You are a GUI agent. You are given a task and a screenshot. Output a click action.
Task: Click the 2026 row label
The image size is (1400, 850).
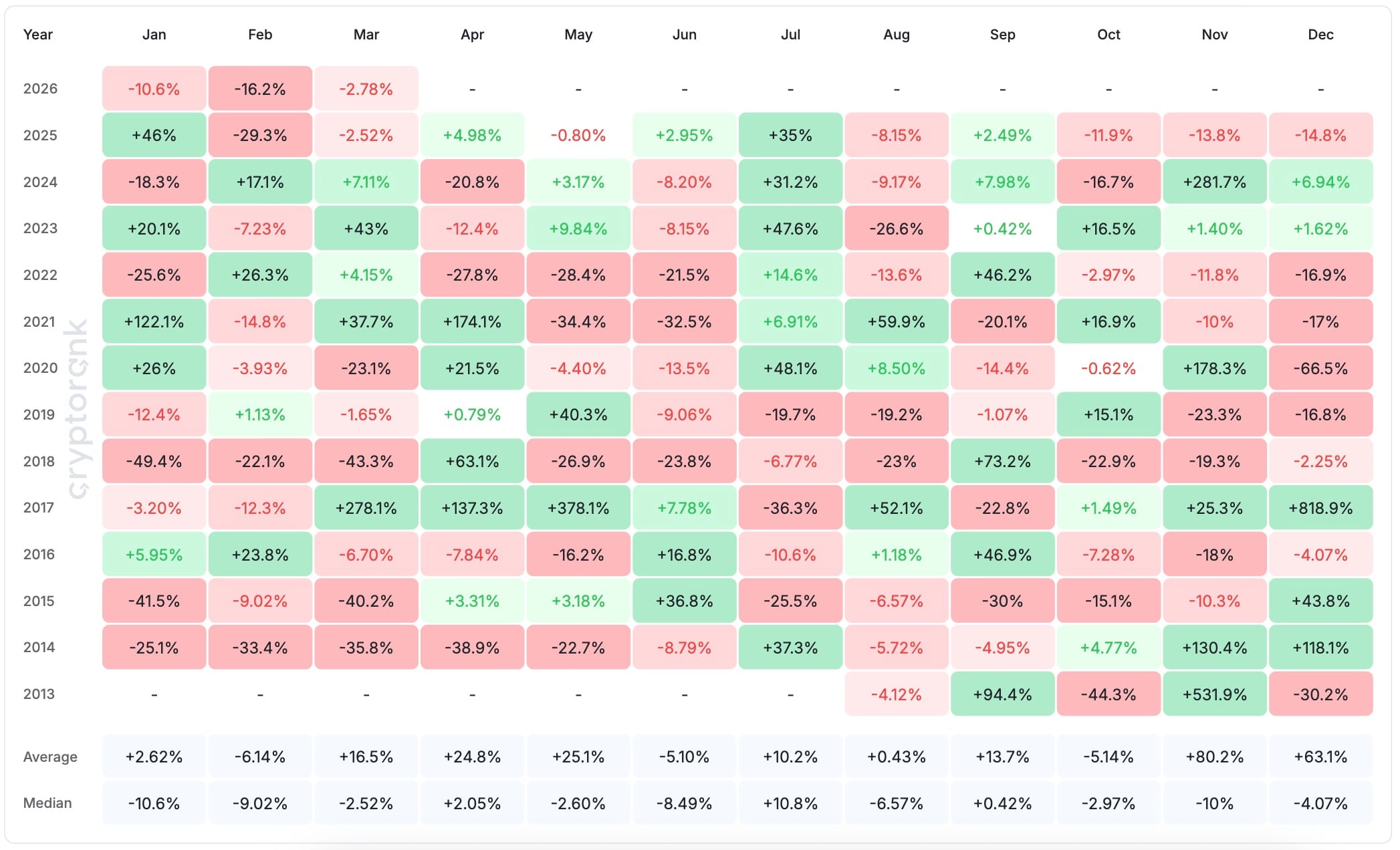40,89
